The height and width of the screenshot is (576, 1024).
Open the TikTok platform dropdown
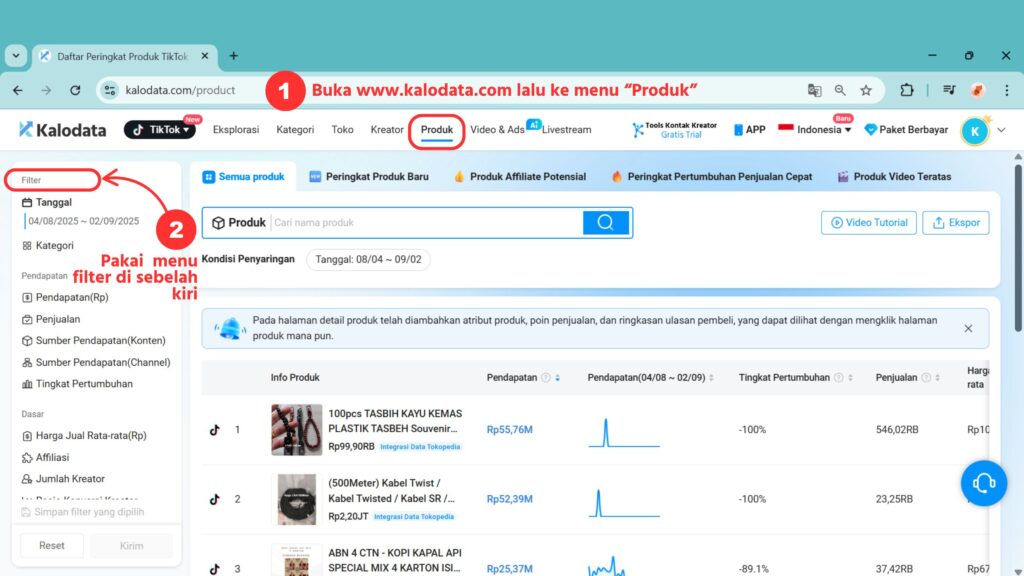click(x=160, y=130)
